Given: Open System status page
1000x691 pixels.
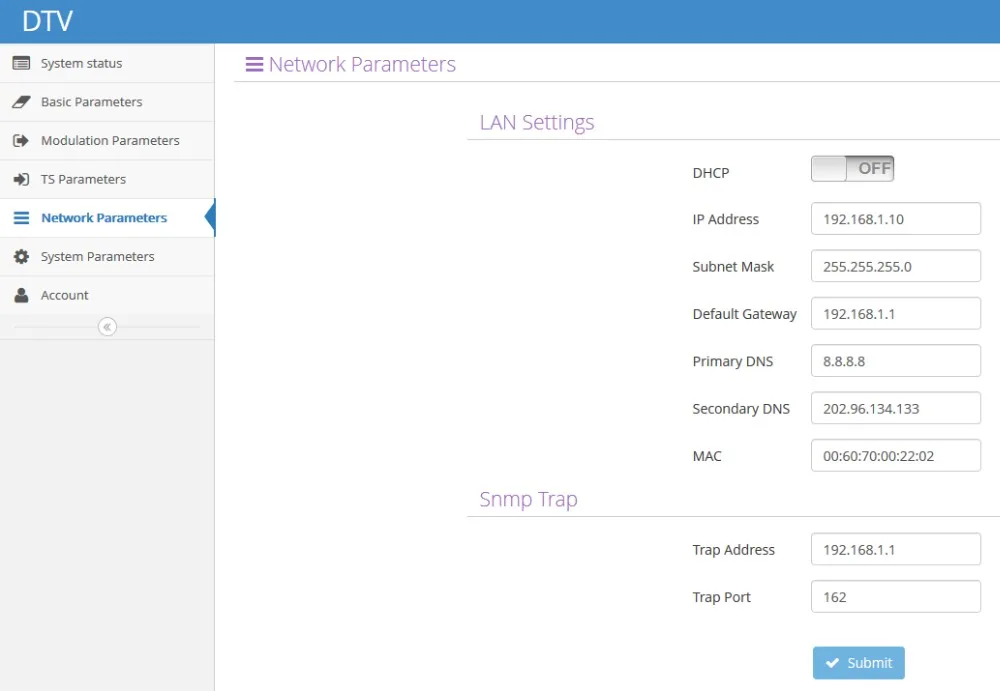Looking at the screenshot, I should click(107, 63).
